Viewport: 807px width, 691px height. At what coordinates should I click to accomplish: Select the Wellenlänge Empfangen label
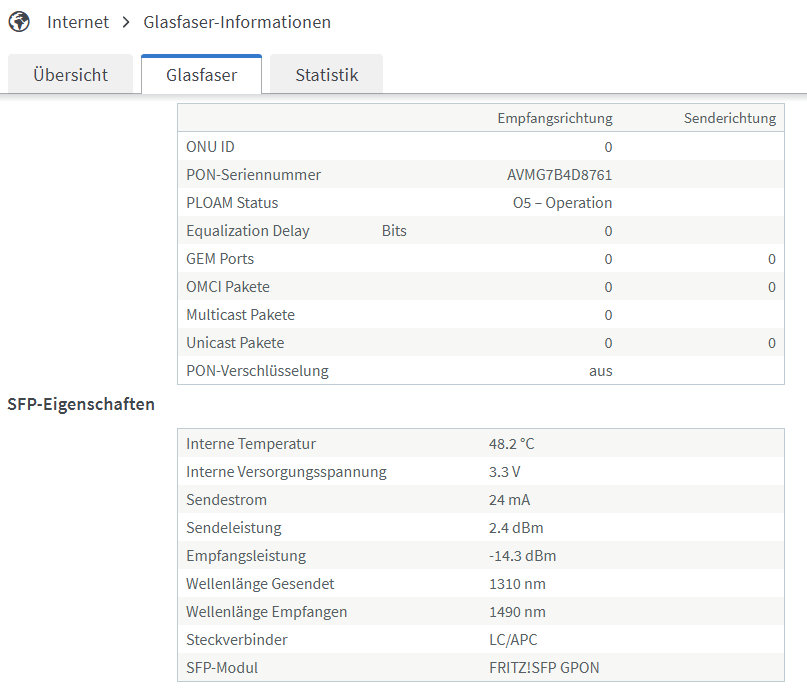(267, 612)
